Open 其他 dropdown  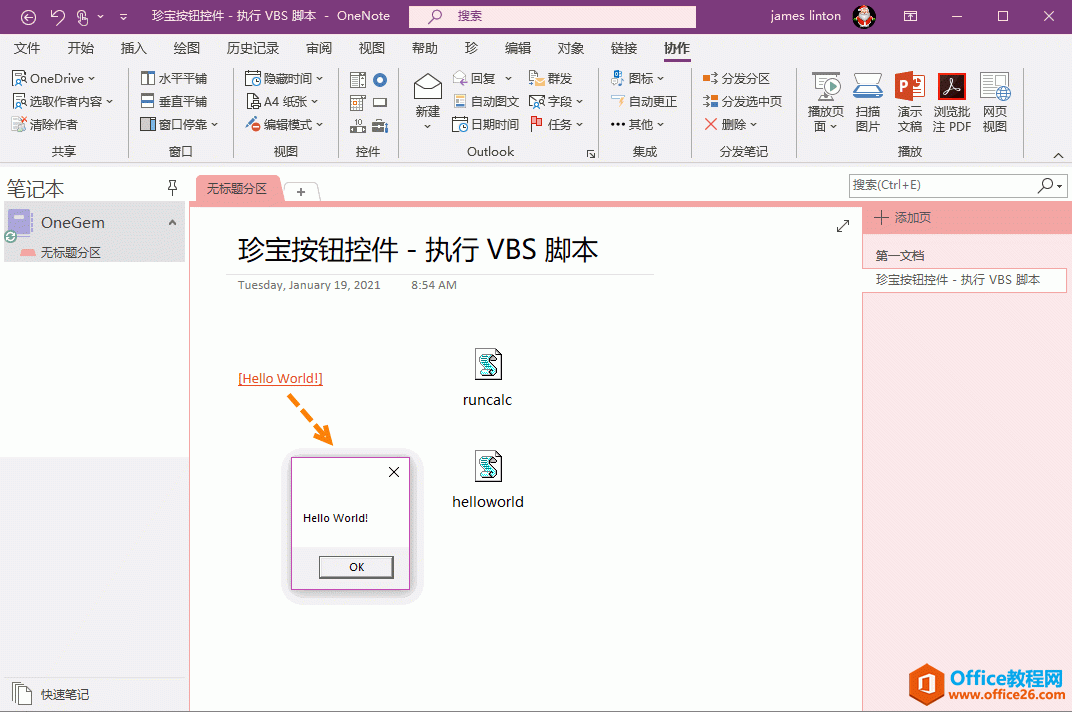(637, 124)
